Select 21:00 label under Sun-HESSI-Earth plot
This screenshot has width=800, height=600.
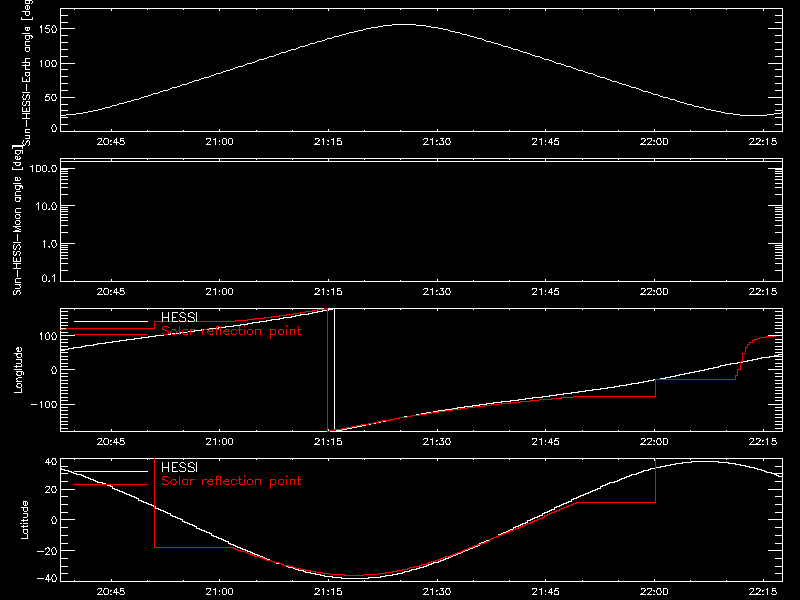(x=219, y=142)
